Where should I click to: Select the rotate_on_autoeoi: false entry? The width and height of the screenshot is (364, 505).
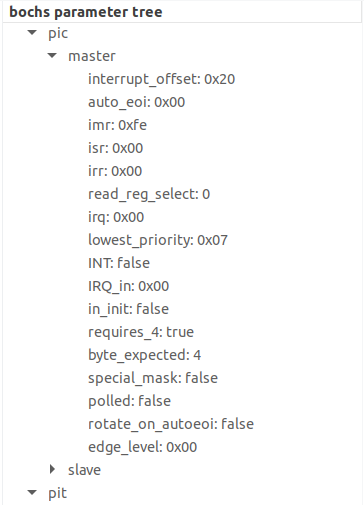[x=171, y=424]
